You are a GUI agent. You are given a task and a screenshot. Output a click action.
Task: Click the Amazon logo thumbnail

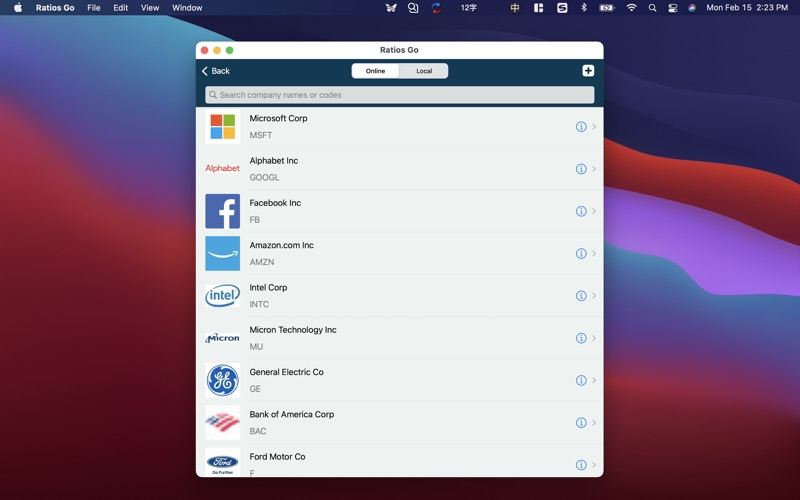[x=222, y=254]
